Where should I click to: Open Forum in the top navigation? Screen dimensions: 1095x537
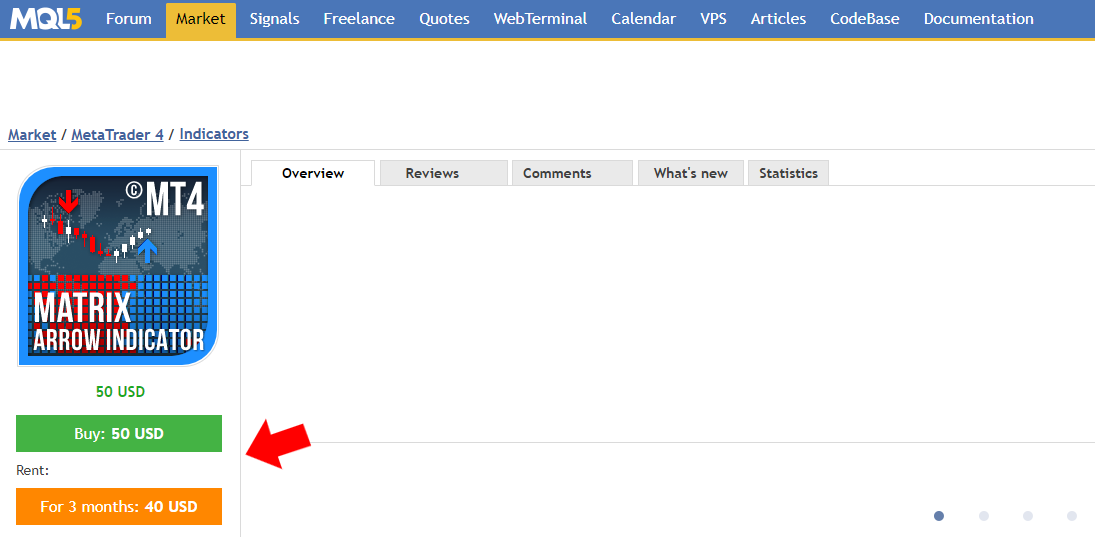pyautogui.click(x=129, y=19)
